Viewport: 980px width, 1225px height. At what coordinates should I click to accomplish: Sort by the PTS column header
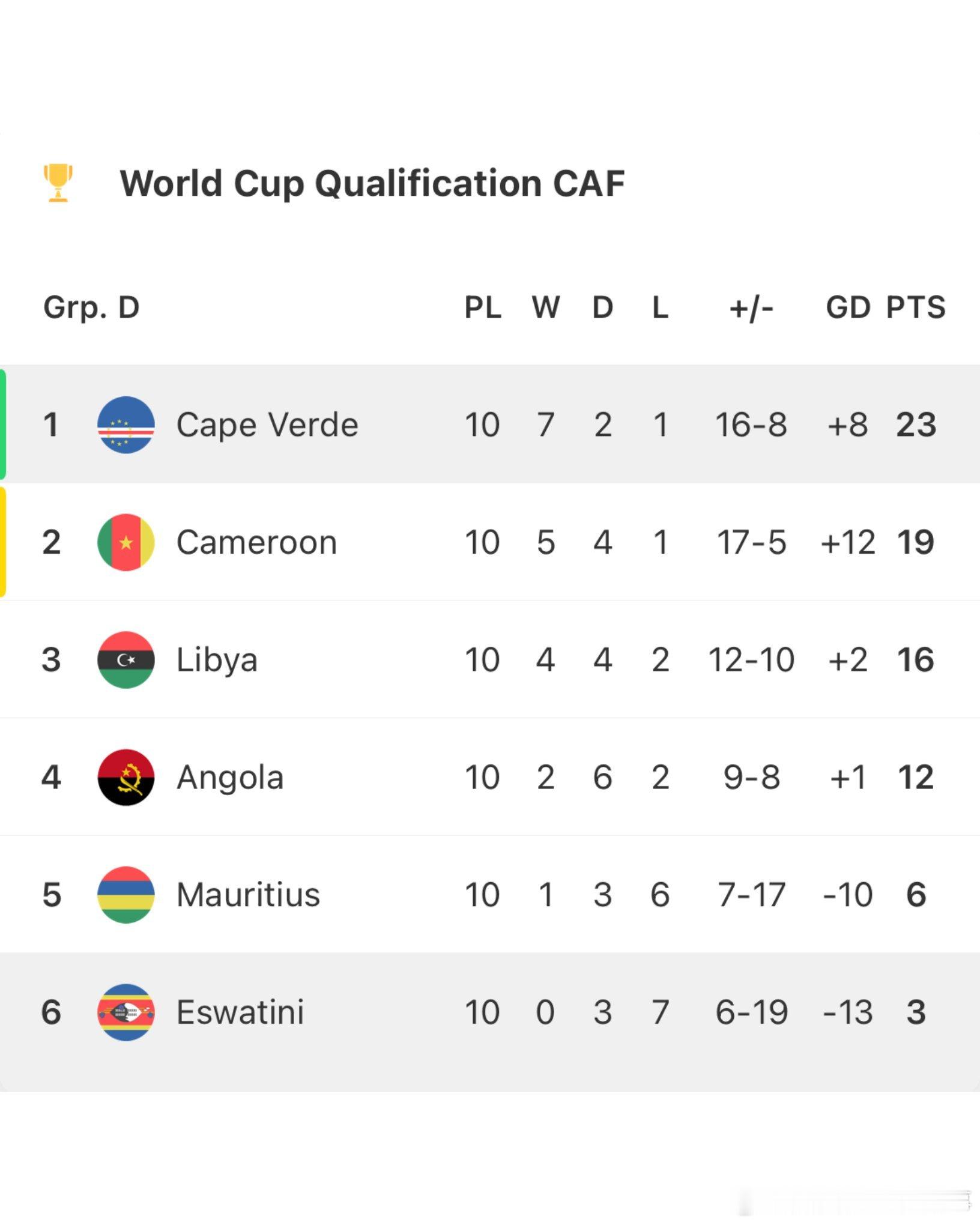coord(916,307)
